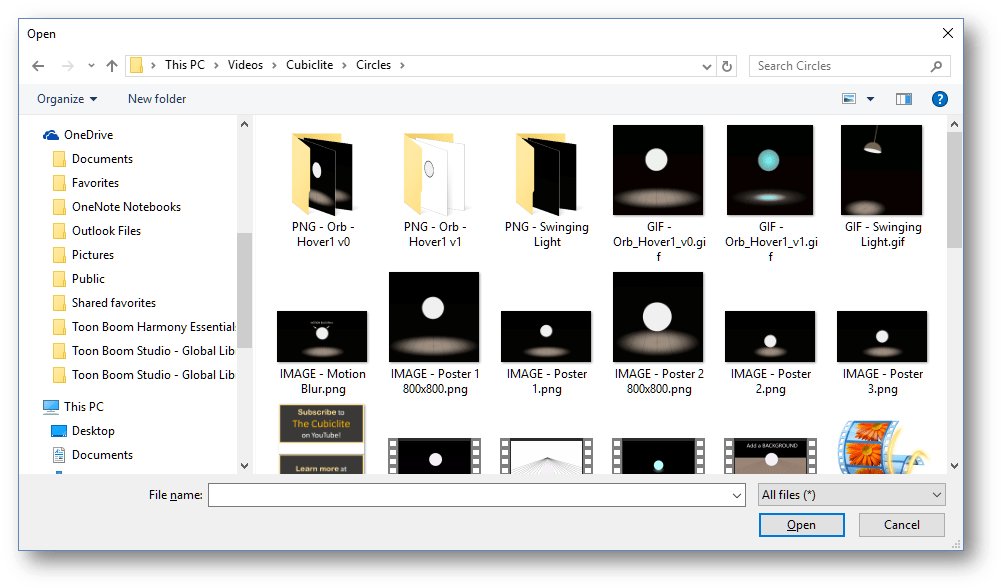Select the GIF - Swinging Light.gif thumbnail
1001x588 pixels.
coord(881,170)
